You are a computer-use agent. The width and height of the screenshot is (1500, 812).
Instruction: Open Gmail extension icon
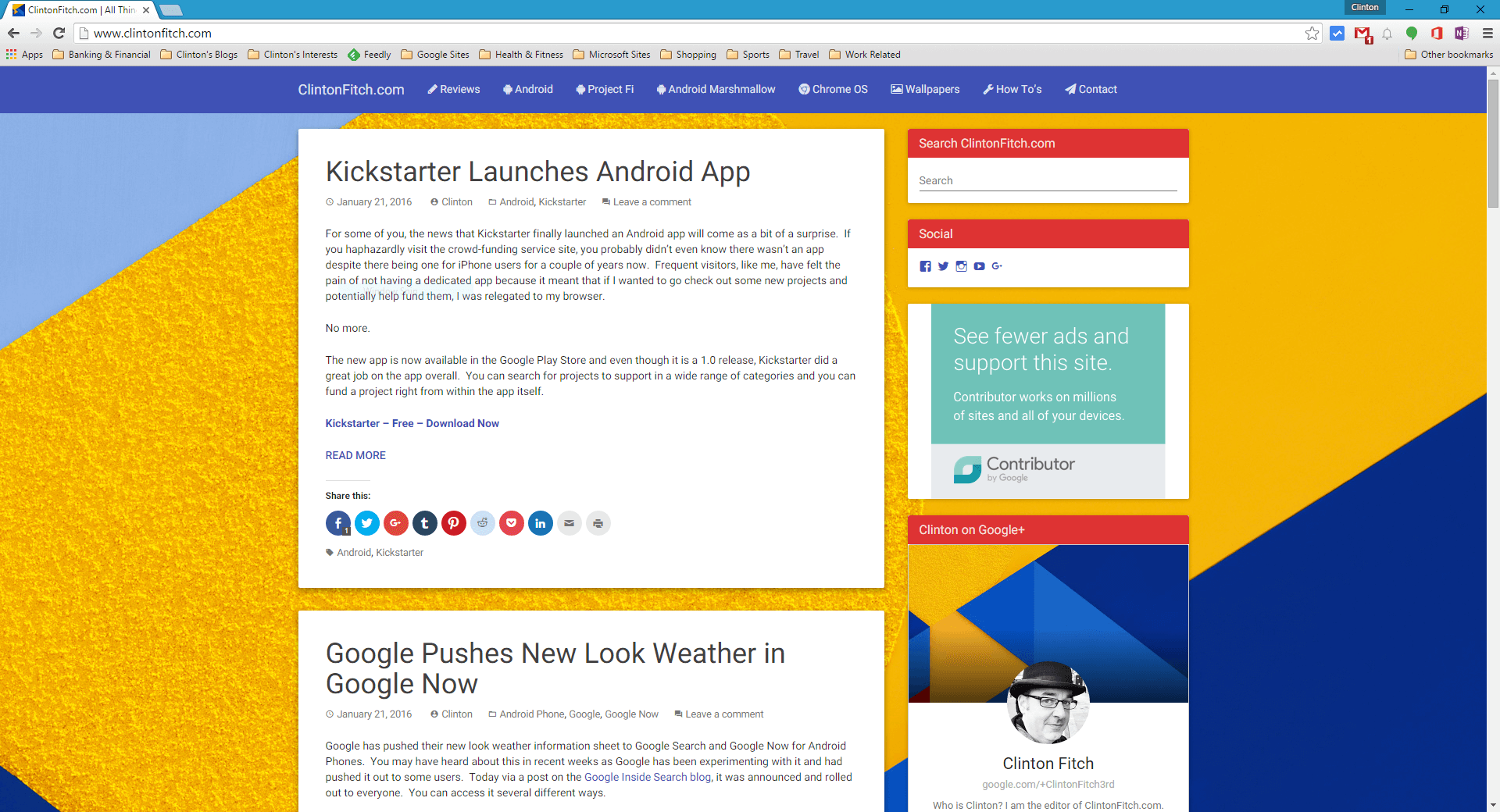point(1362,34)
